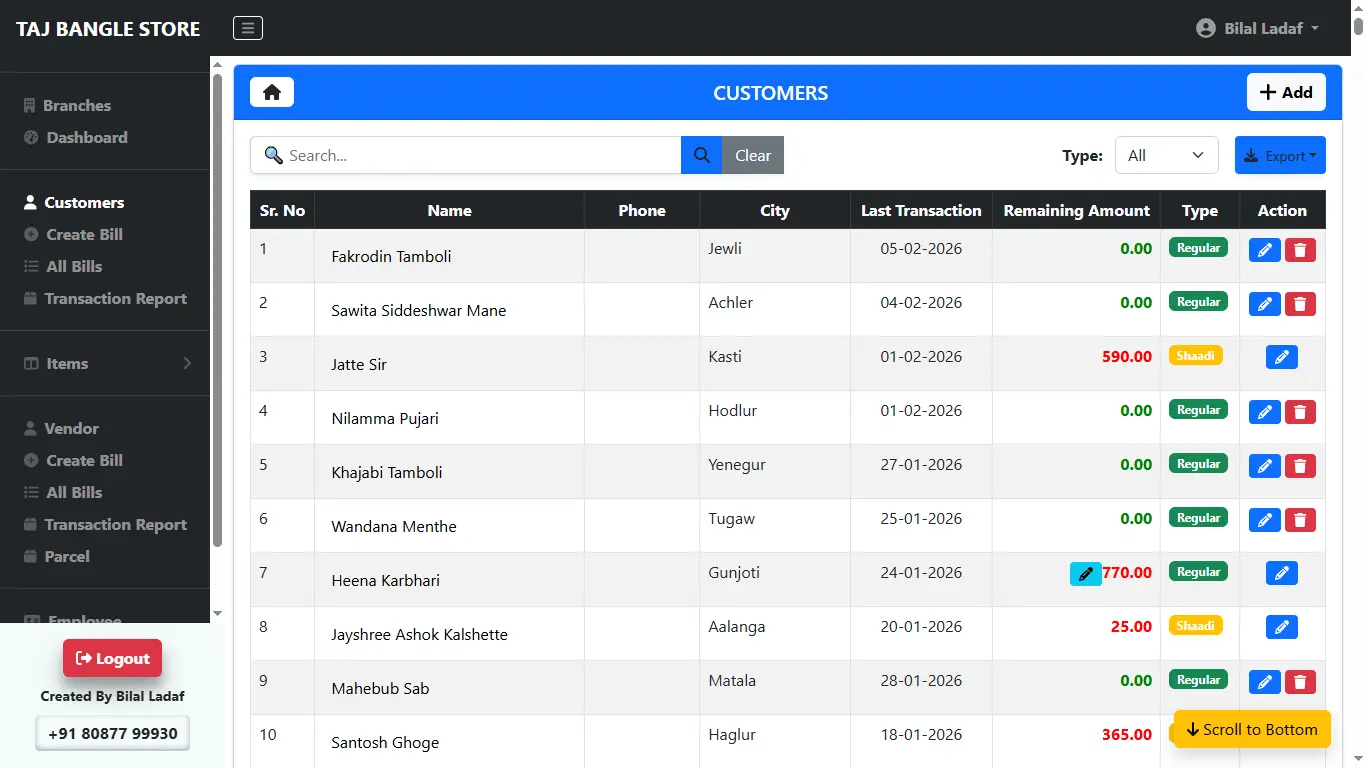Delete Khajabi Tamboli from the list
The image size is (1366, 768).
pyautogui.click(x=1300, y=466)
